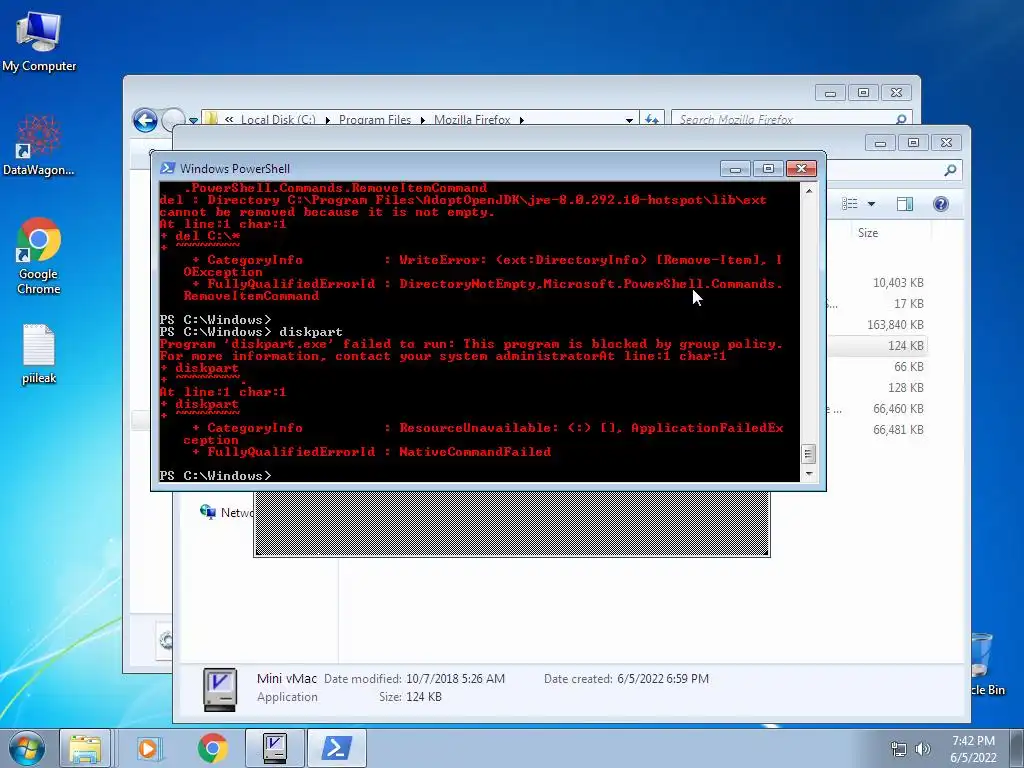Image resolution: width=1024 pixels, height=768 pixels.
Task: Expand Program Files breadcrumb arrow
Action: (x=423, y=120)
